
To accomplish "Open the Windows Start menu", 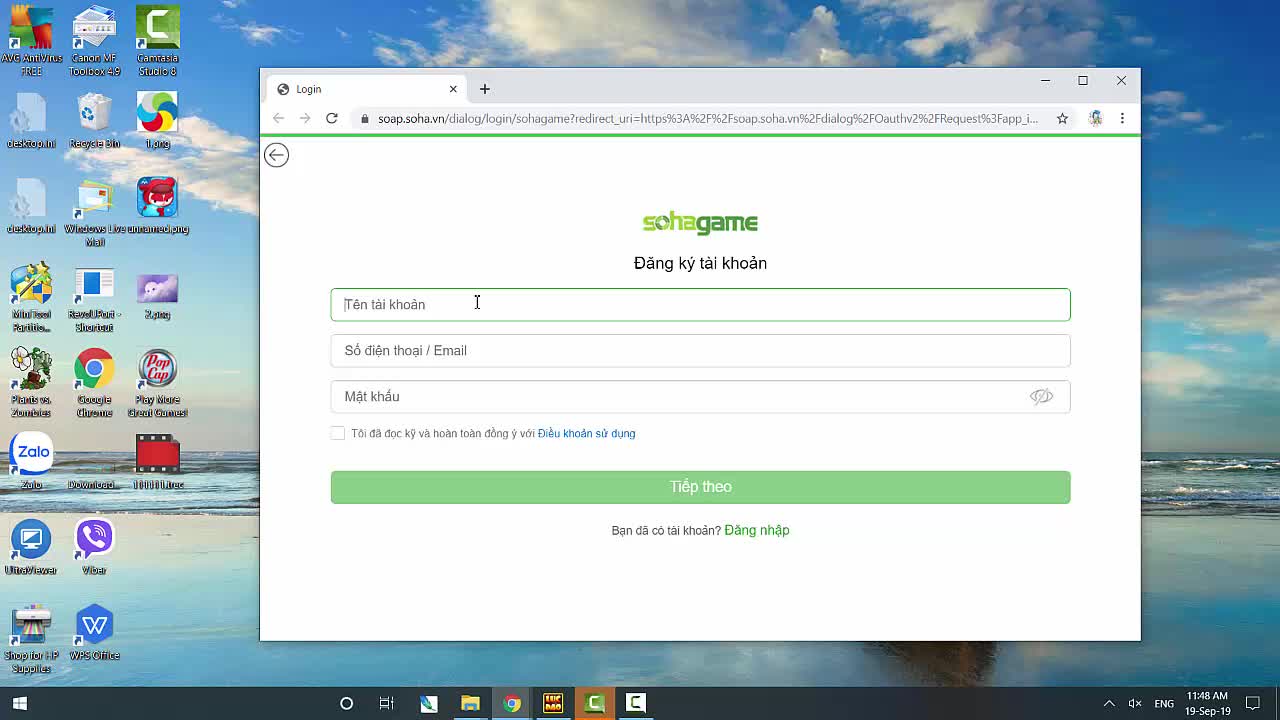I will (19, 703).
